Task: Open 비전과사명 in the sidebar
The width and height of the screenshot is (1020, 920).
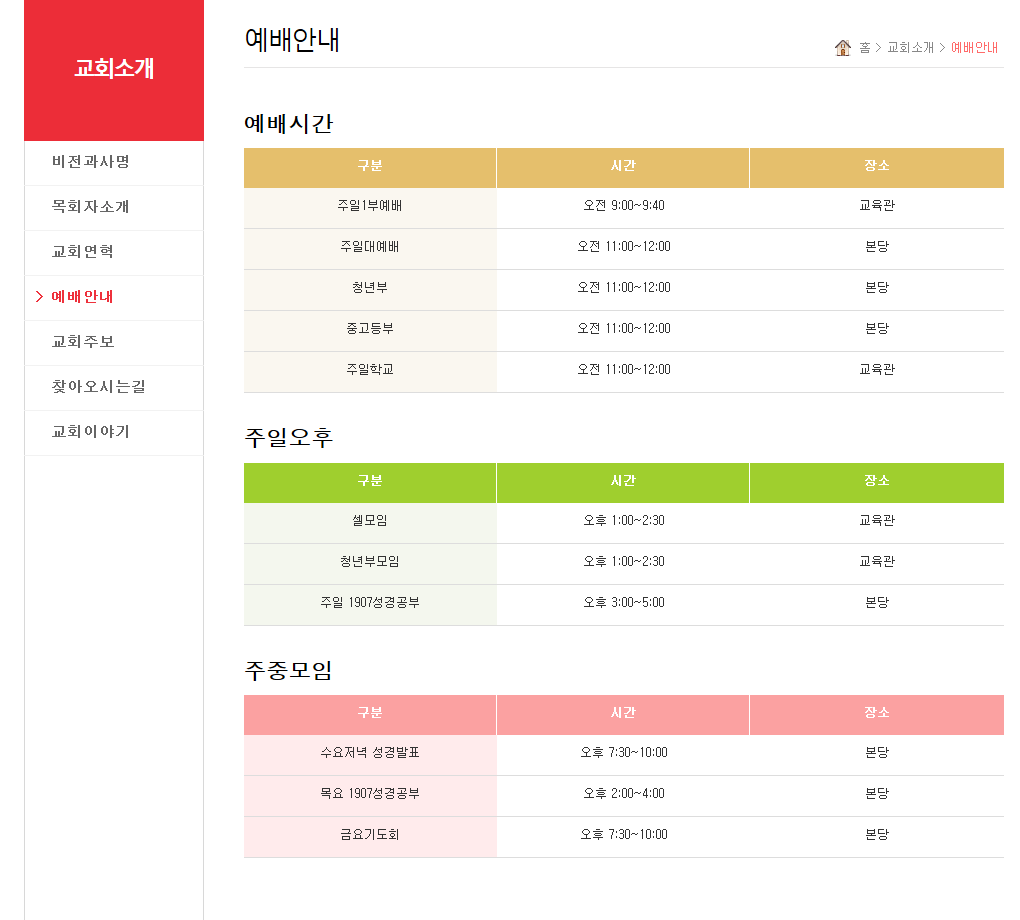Action: (x=91, y=162)
